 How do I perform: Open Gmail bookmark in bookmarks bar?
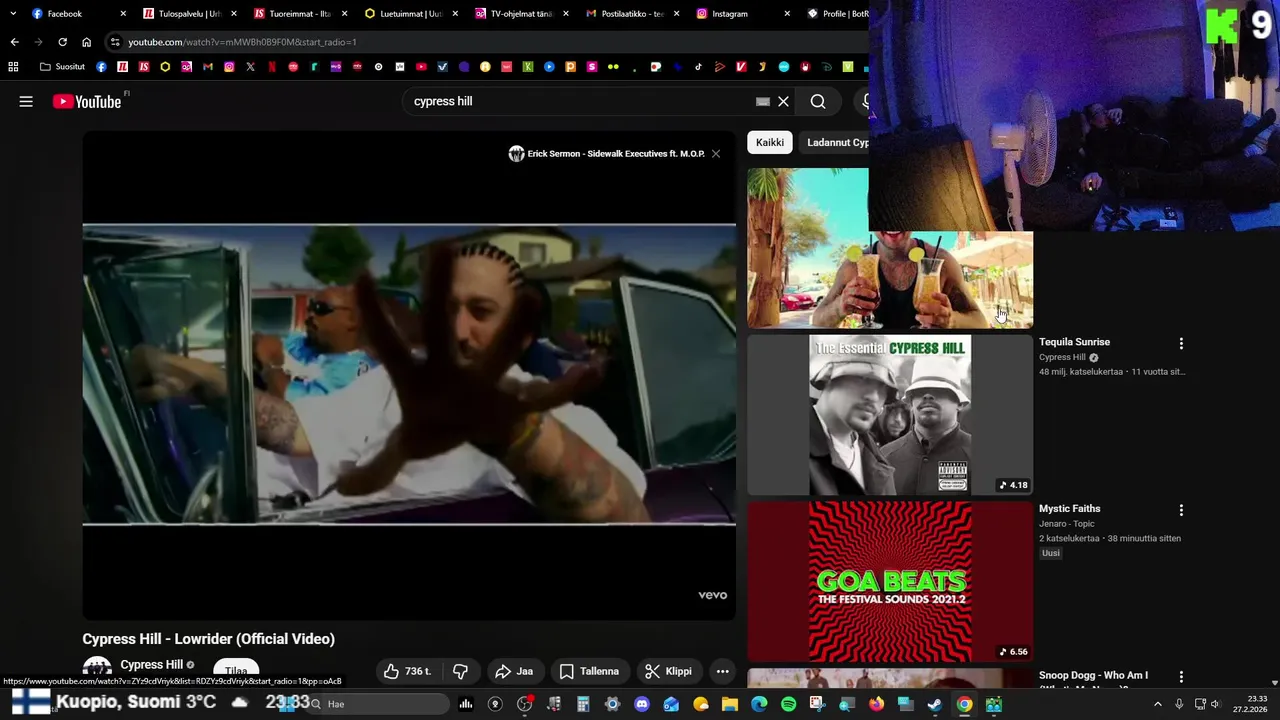[x=208, y=67]
